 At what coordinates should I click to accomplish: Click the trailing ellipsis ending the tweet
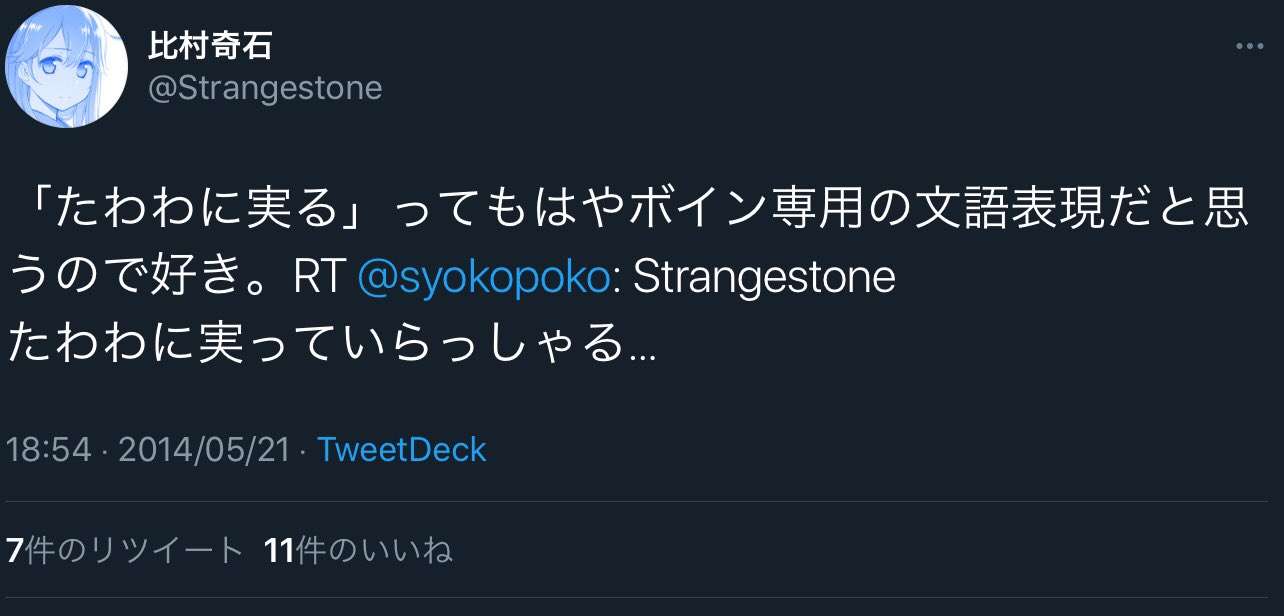(x=641, y=352)
